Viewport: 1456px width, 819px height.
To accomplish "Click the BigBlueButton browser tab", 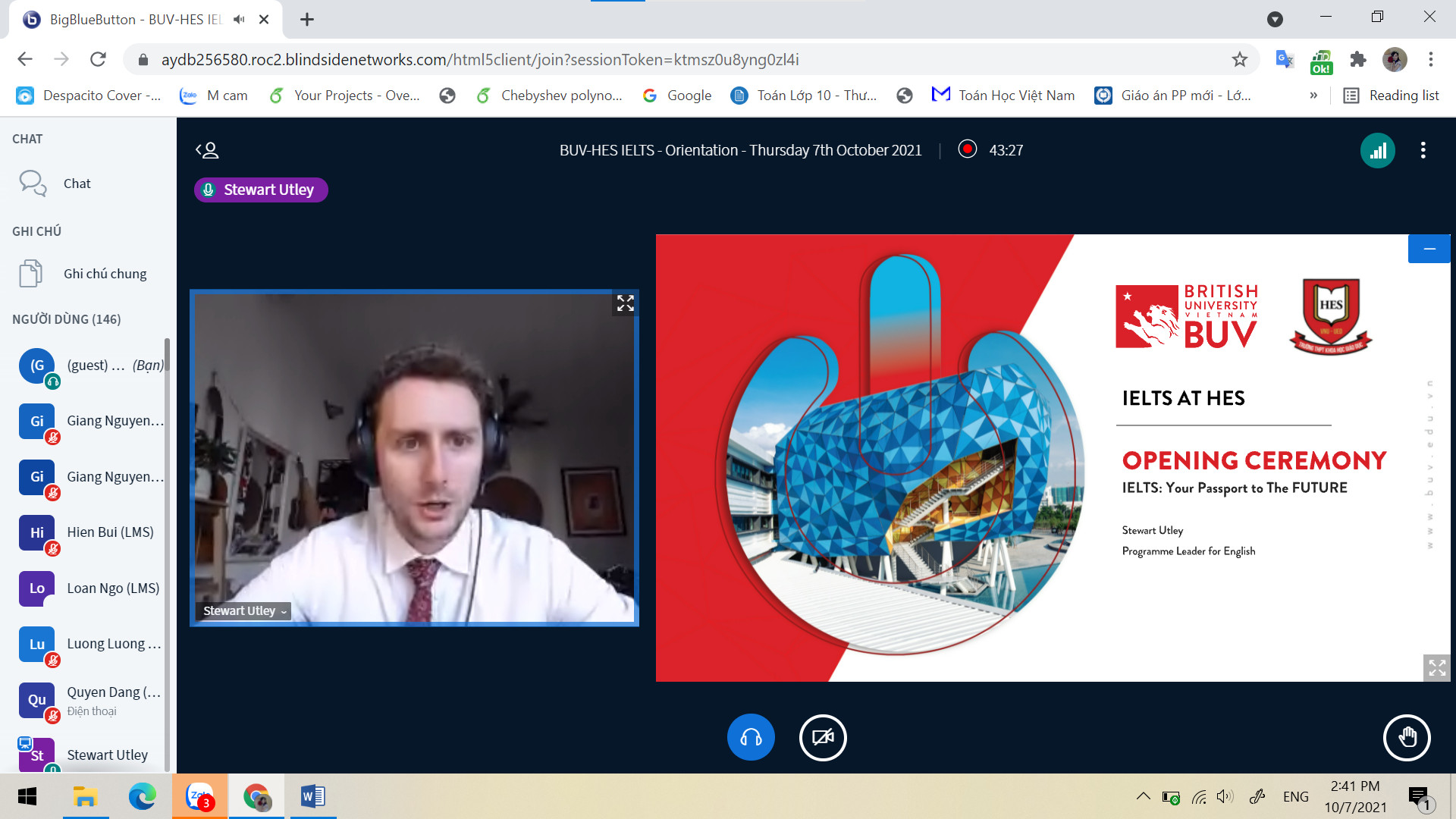I will tap(144, 19).
